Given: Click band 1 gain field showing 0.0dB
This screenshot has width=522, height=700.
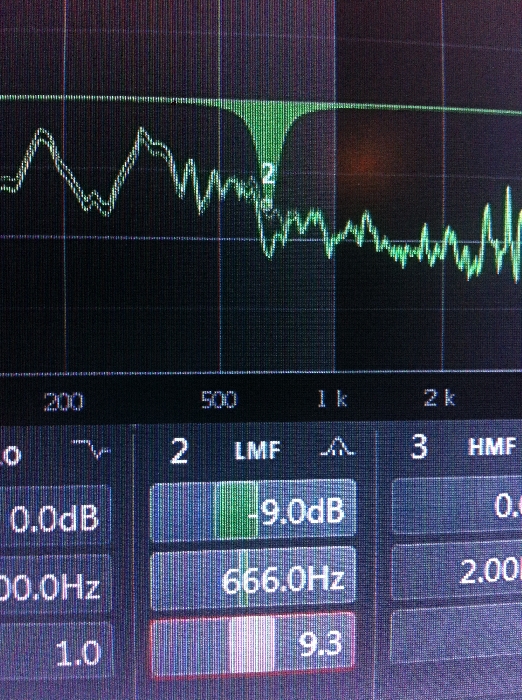Looking at the screenshot, I should pos(54,517).
